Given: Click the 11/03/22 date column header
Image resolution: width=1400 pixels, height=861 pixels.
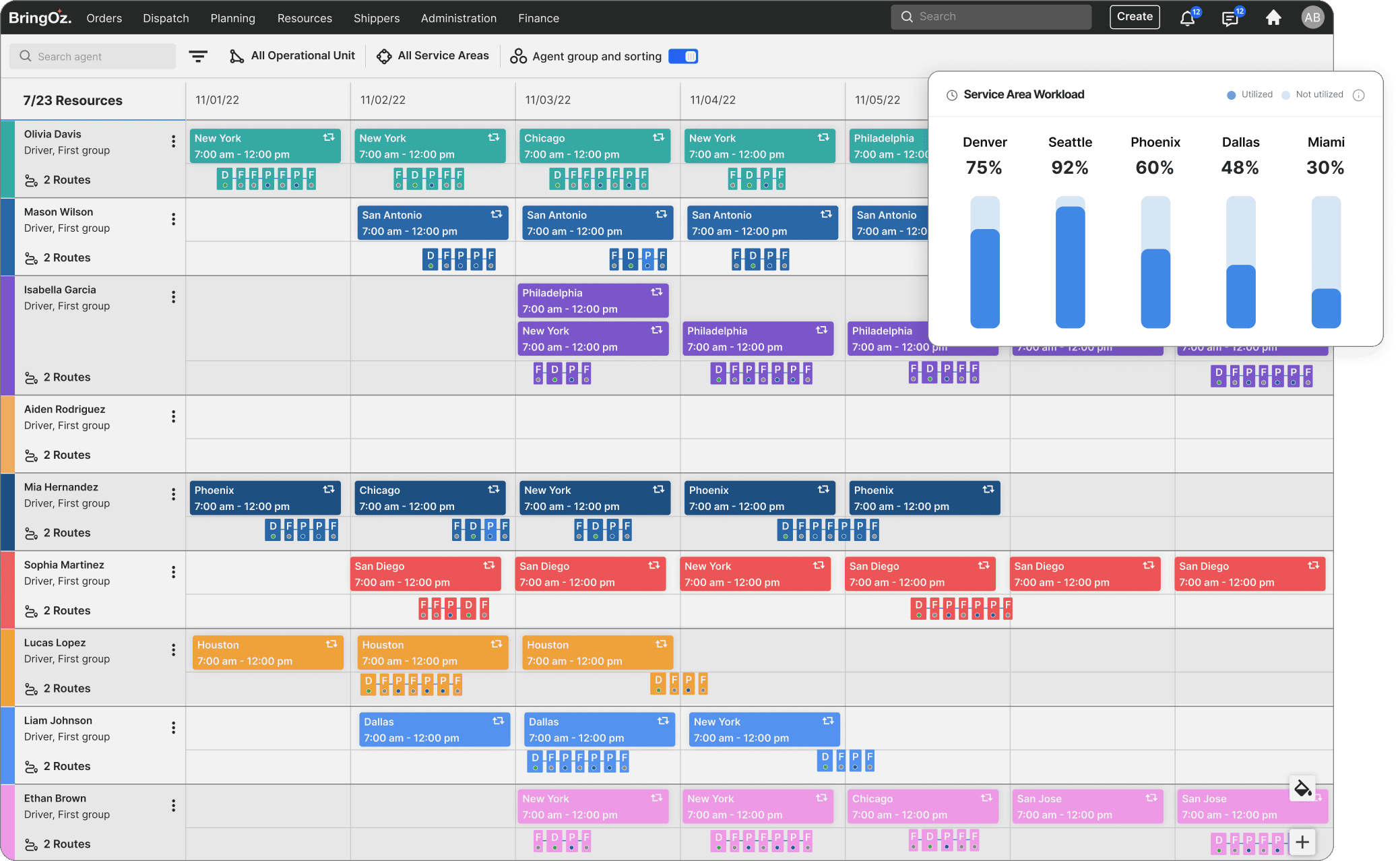Looking at the screenshot, I should [598, 100].
